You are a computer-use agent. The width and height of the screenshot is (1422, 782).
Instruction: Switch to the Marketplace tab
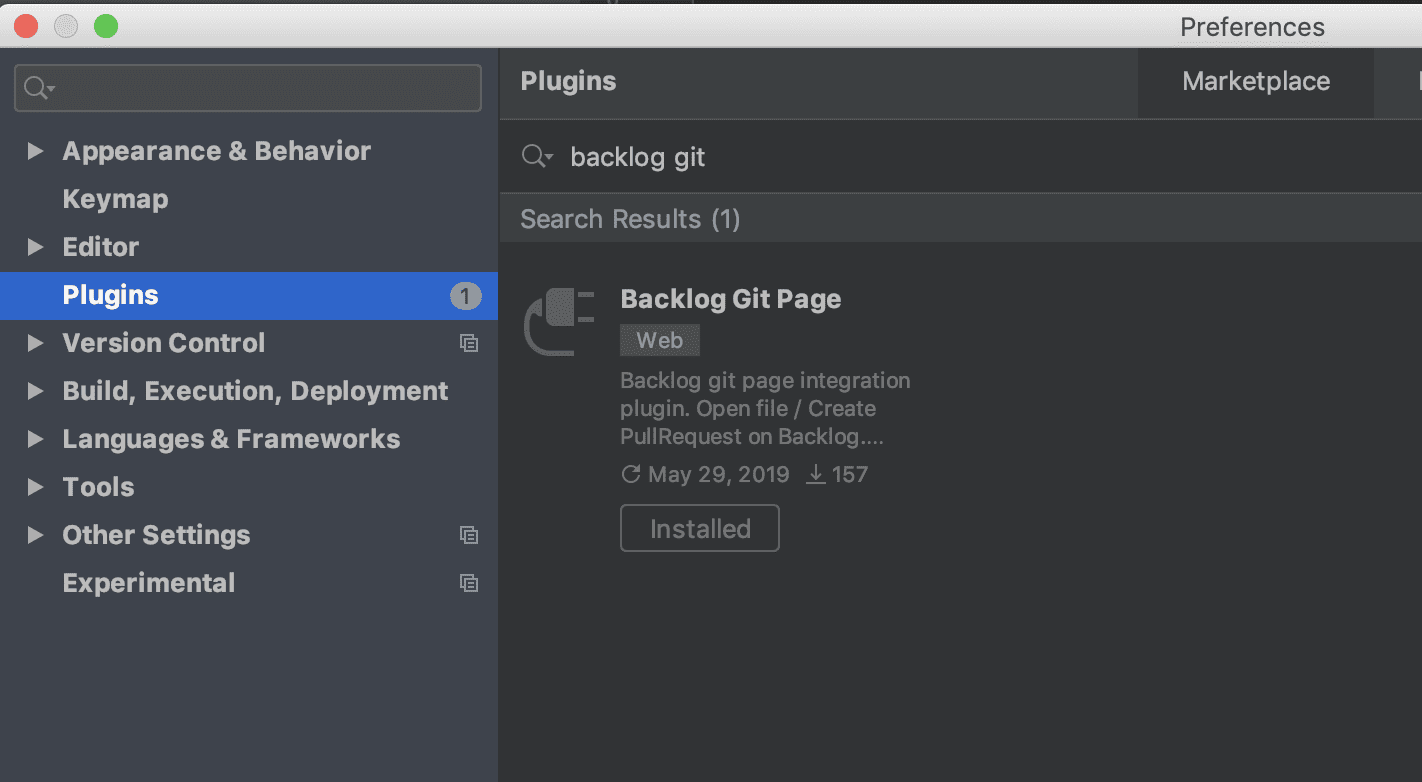pyautogui.click(x=1255, y=81)
